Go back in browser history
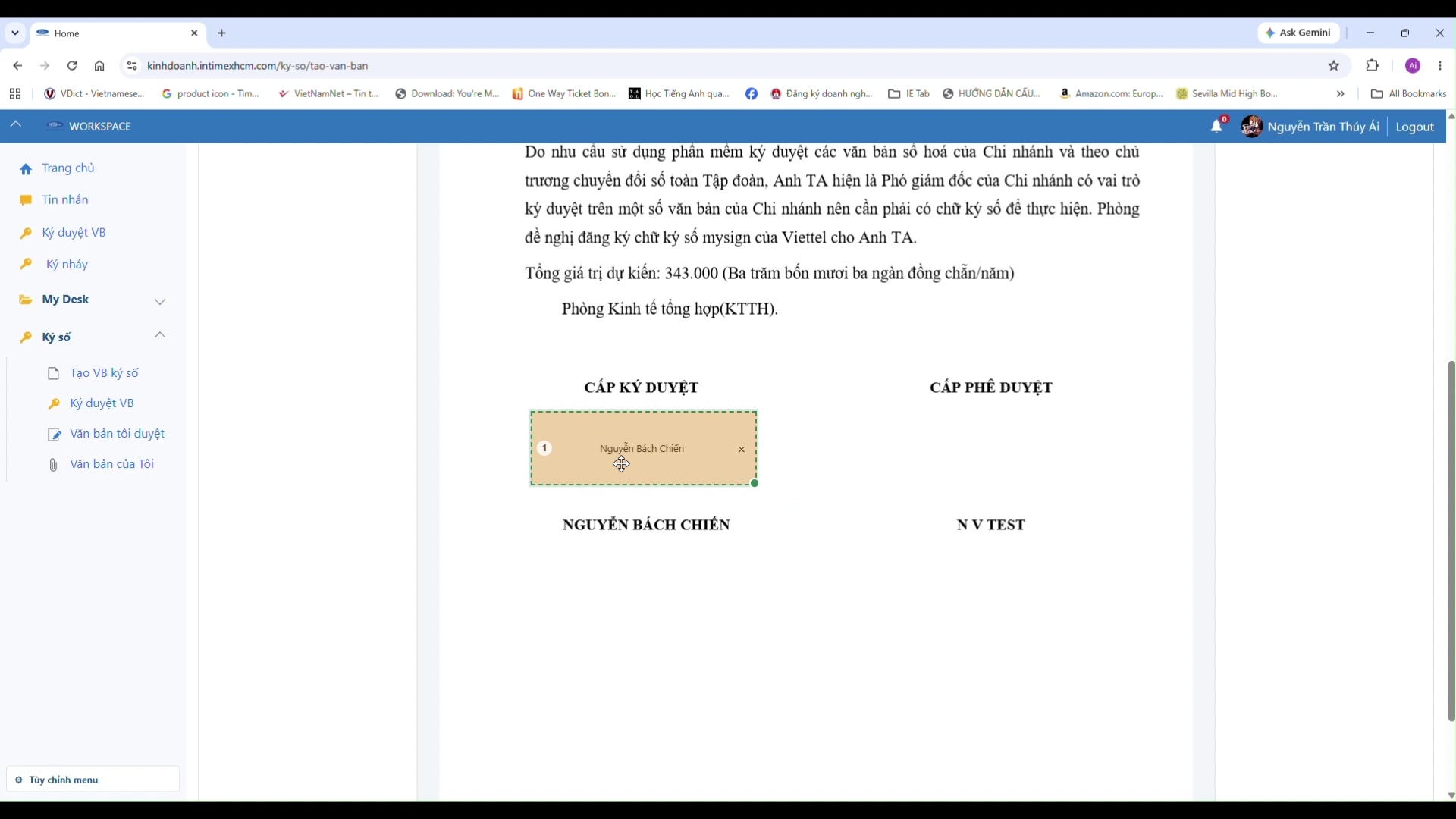Viewport: 1456px width, 819px height. coord(17,66)
